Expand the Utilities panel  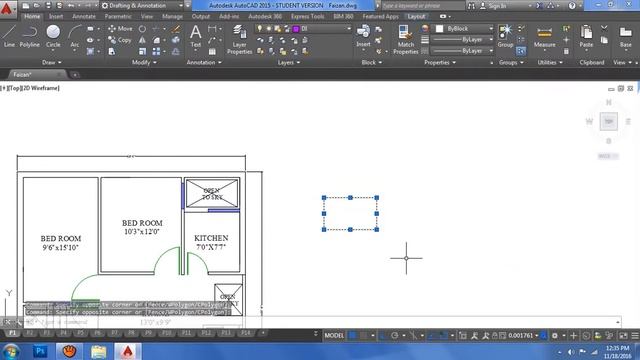click(550, 62)
